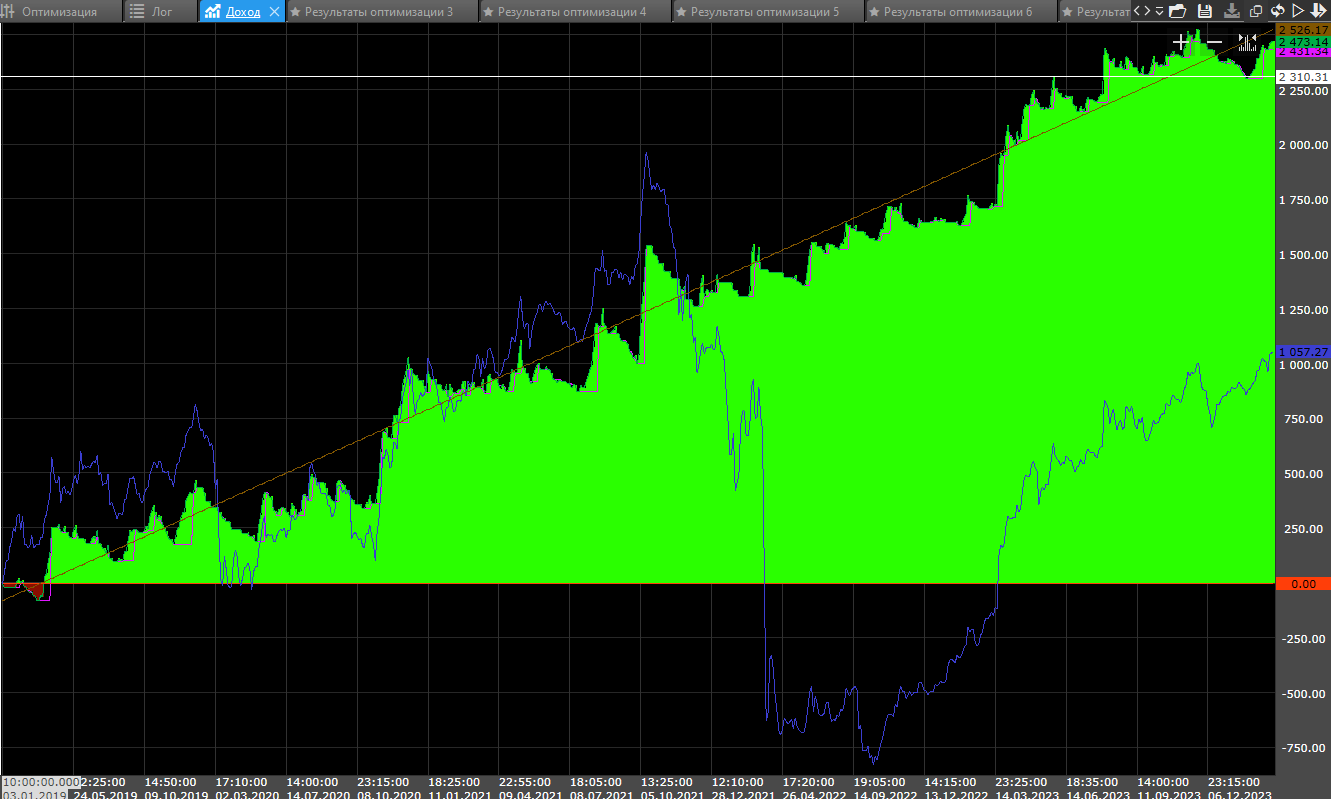Click the blue 1 057.27 value label

click(x=1303, y=352)
